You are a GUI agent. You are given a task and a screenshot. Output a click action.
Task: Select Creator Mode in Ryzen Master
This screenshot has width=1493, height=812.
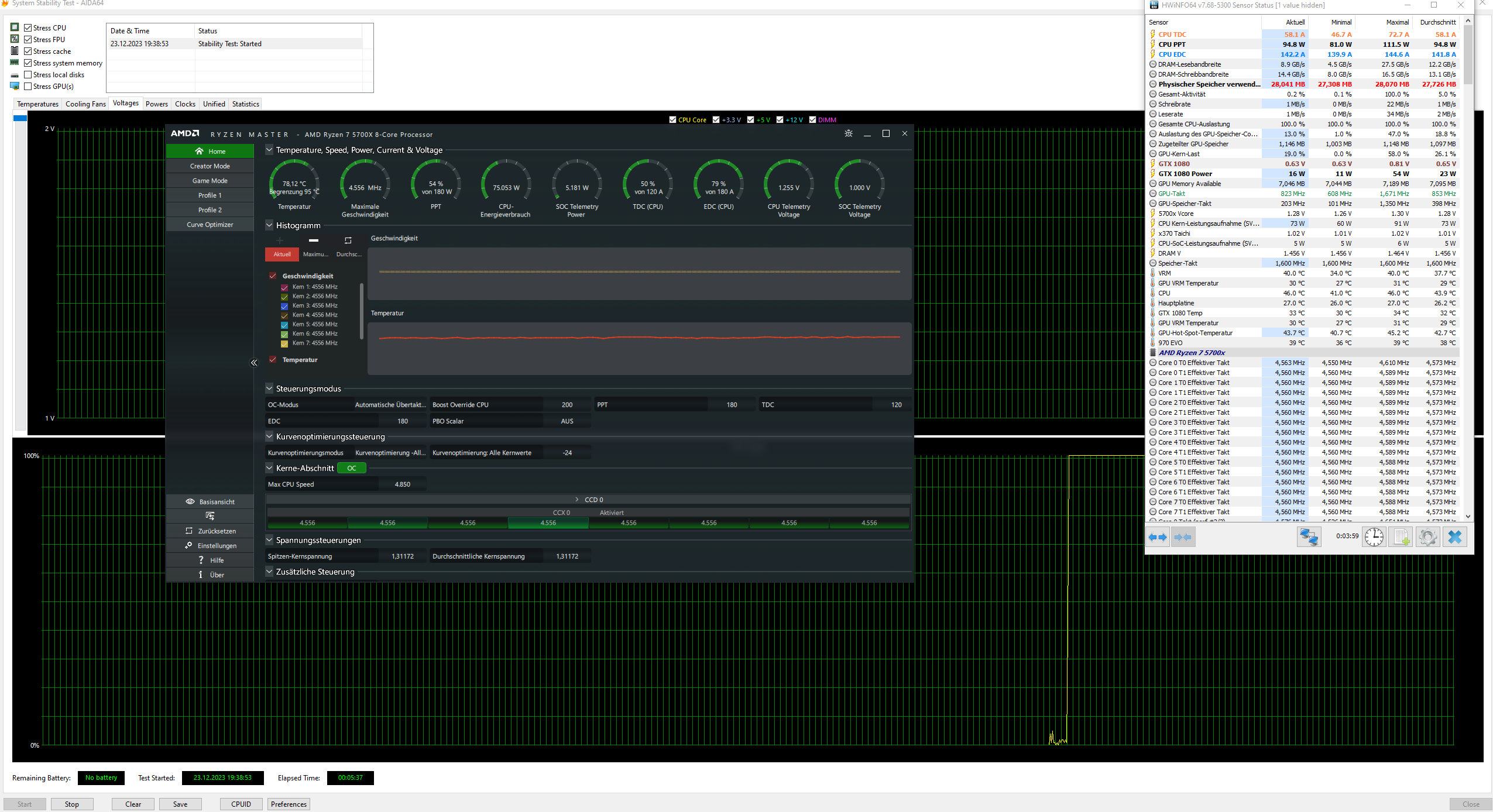click(x=210, y=166)
